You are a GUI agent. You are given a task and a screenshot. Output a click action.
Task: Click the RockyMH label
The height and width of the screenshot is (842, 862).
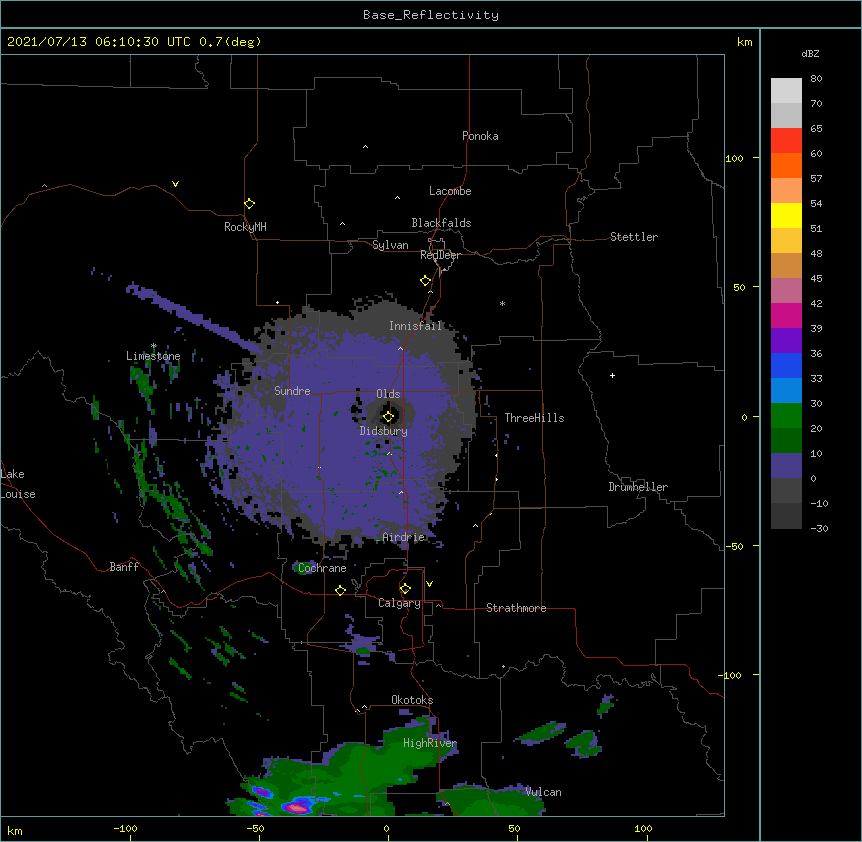[245, 227]
